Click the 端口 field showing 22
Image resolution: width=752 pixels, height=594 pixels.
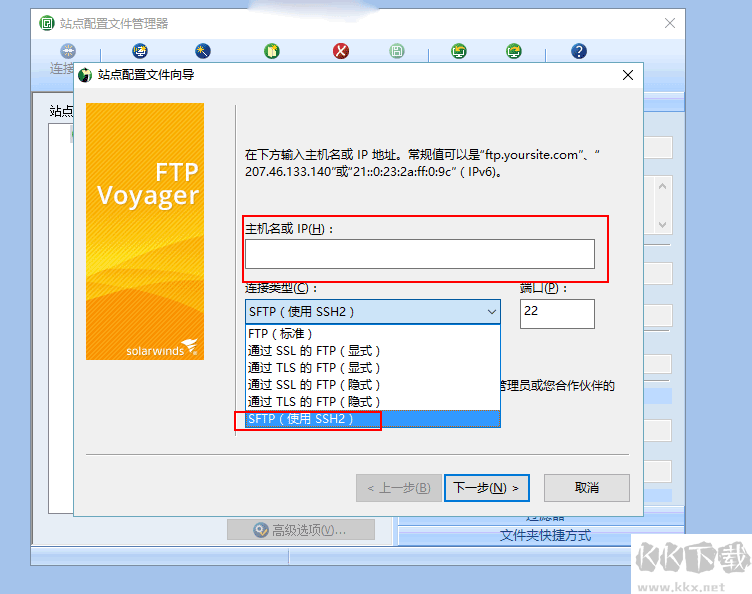tap(557, 314)
